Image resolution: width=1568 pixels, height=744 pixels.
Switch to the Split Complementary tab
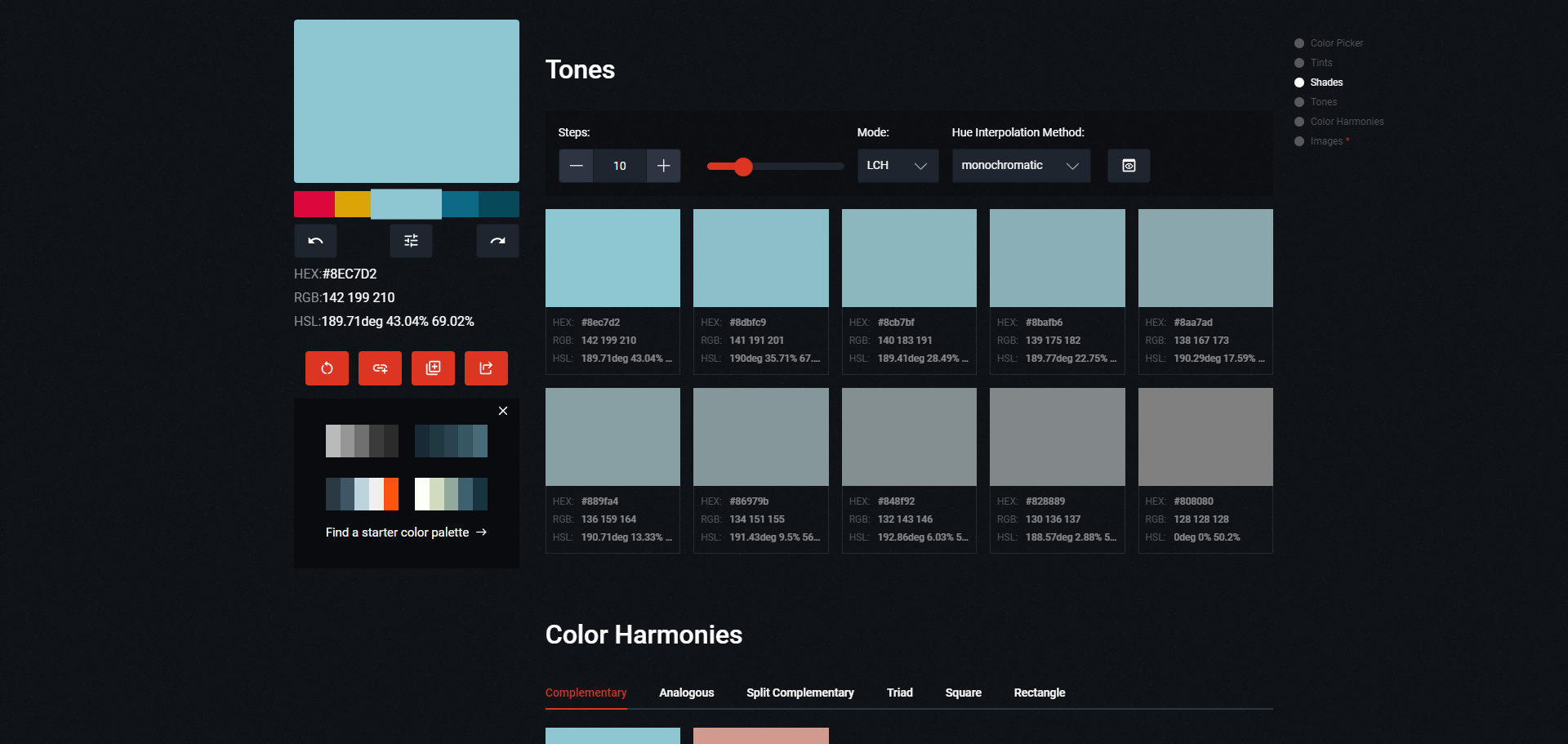(x=800, y=693)
